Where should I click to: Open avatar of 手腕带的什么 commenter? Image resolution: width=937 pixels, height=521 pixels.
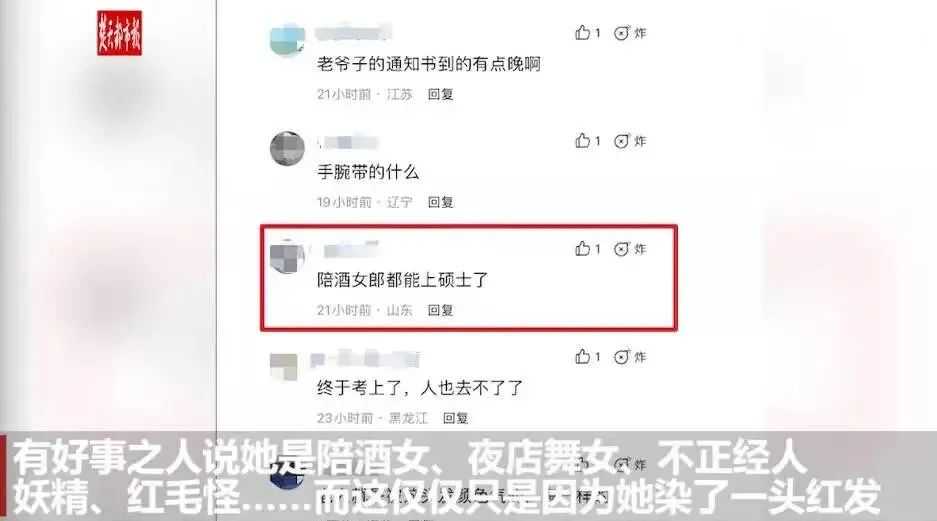[287, 148]
